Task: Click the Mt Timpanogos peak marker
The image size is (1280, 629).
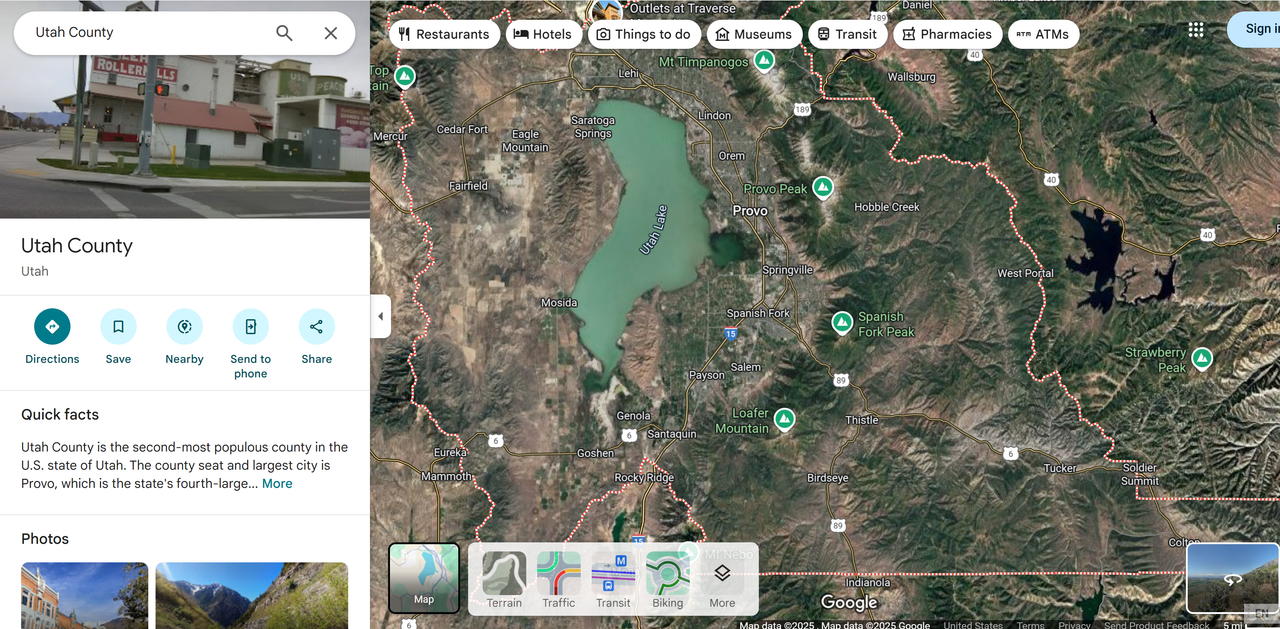Action: (764, 61)
